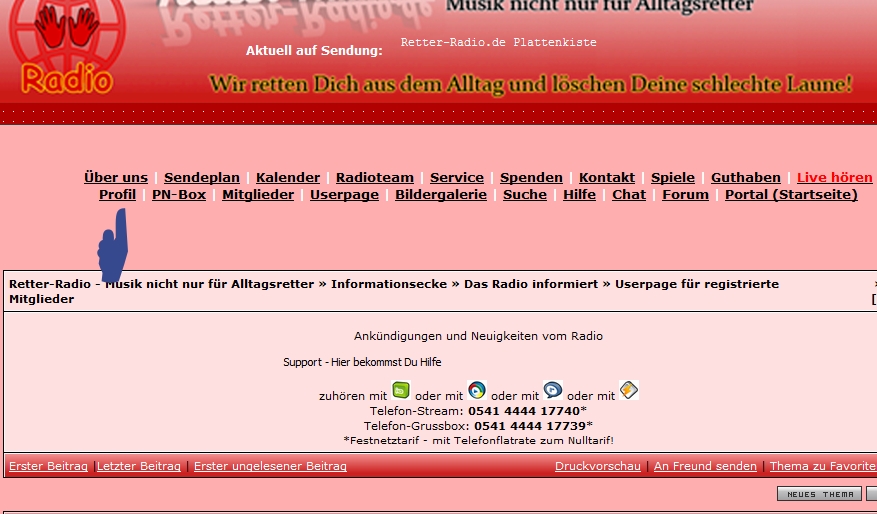Open the Chat page
This screenshot has width=877, height=514.
[x=629, y=194]
